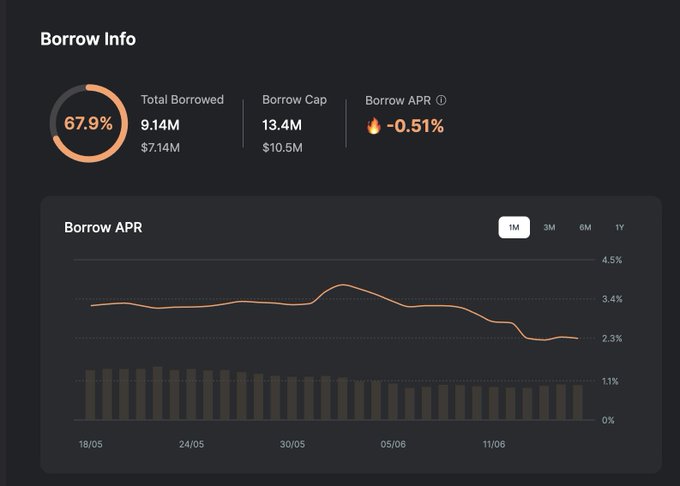
Task: Click the Borrow APR info icon
Action: 441,100
